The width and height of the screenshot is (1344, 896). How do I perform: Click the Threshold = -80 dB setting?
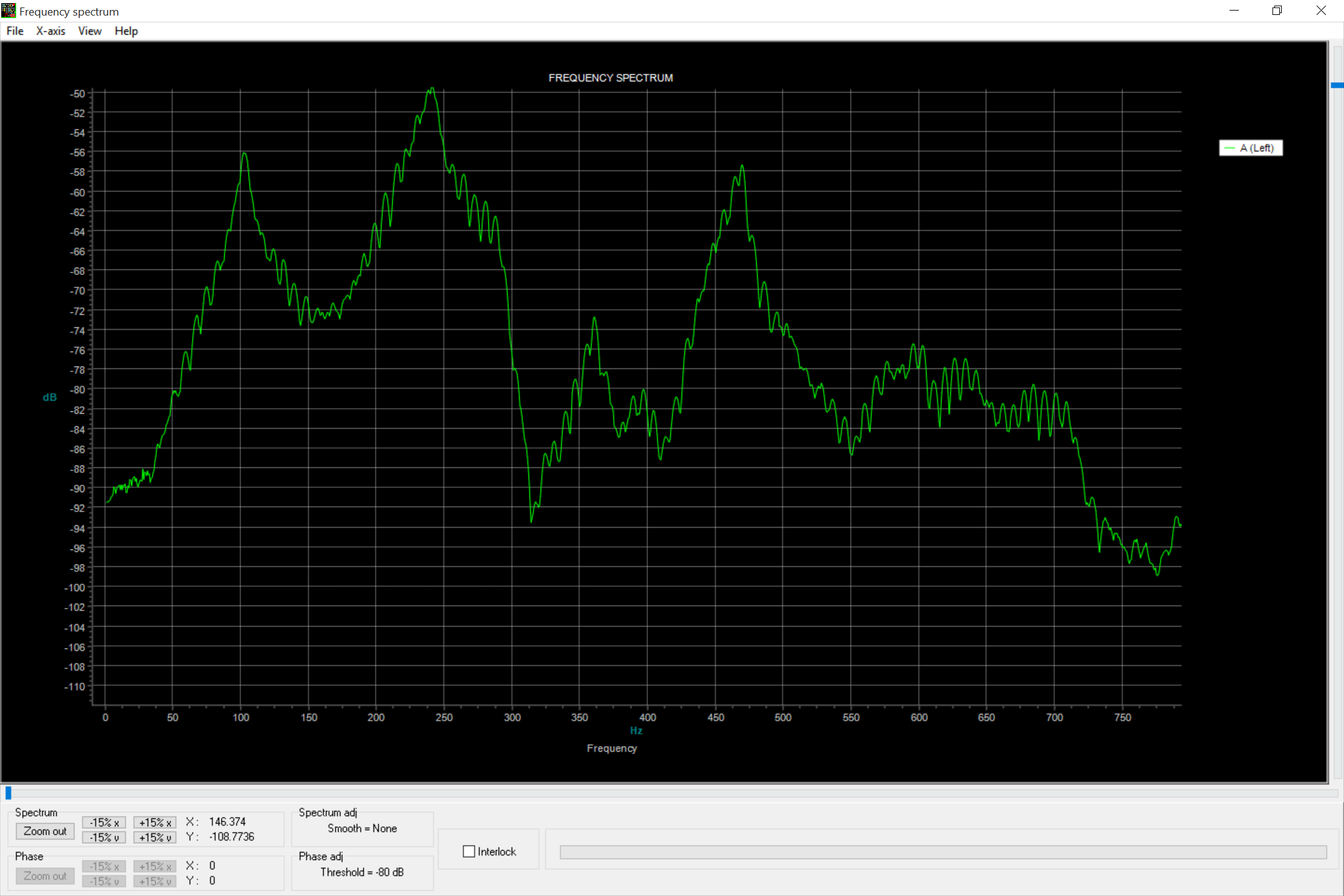362,872
